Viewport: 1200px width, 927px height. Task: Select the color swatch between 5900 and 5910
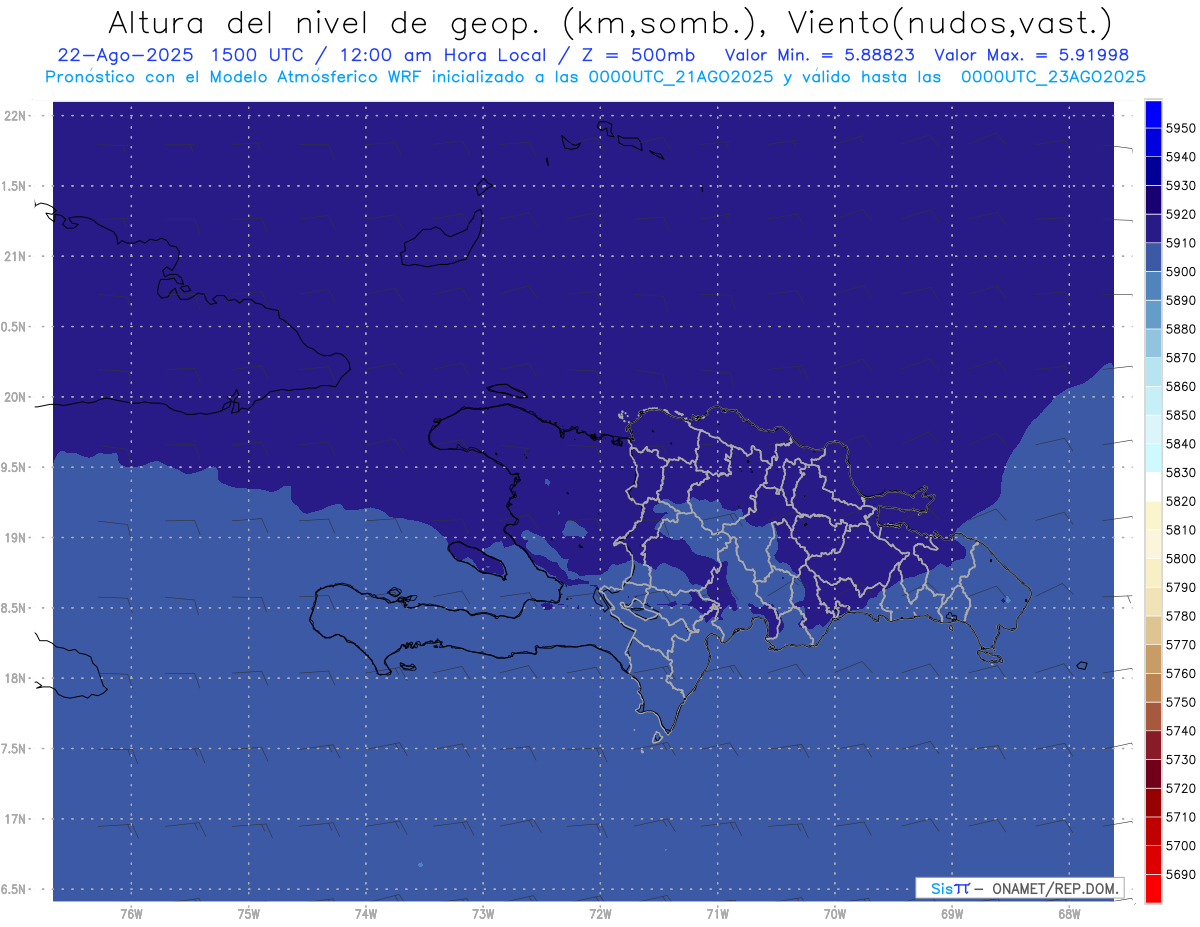pyautogui.click(x=1152, y=257)
